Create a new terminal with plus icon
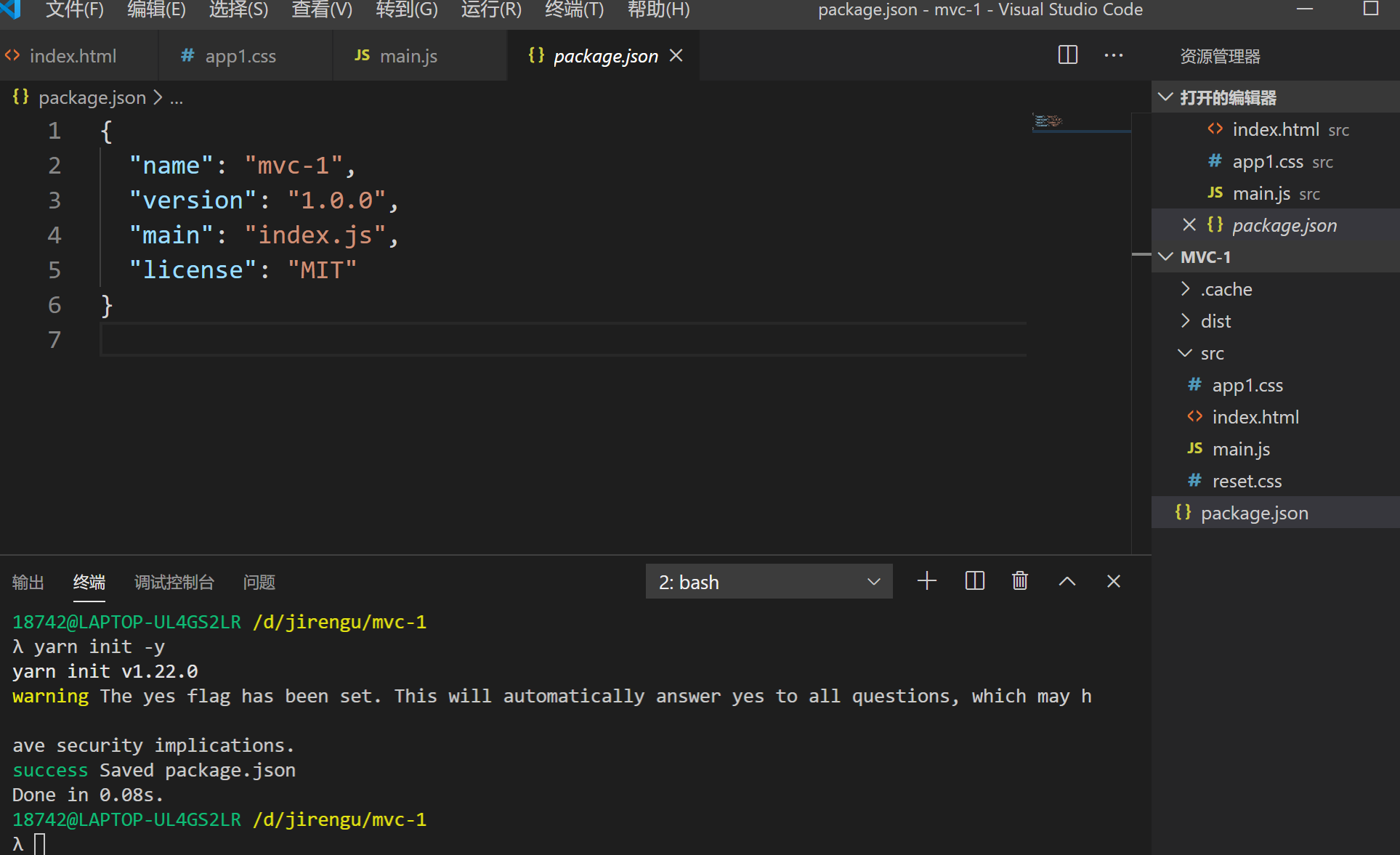Screen dimensions: 1400x855 (x=926, y=581)
